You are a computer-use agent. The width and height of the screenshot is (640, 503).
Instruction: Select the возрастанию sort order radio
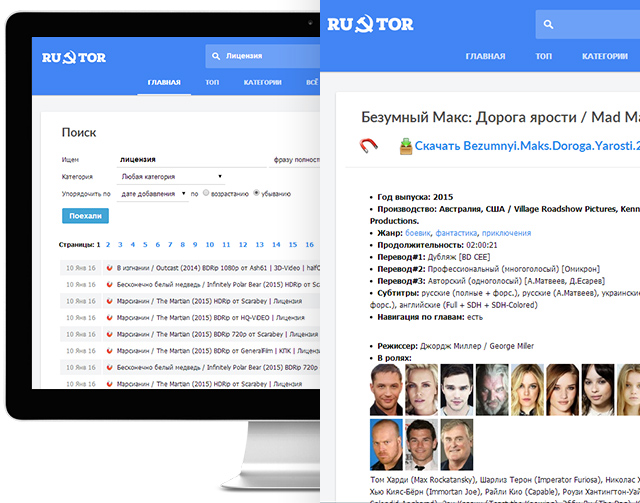[x=206, y=193]
